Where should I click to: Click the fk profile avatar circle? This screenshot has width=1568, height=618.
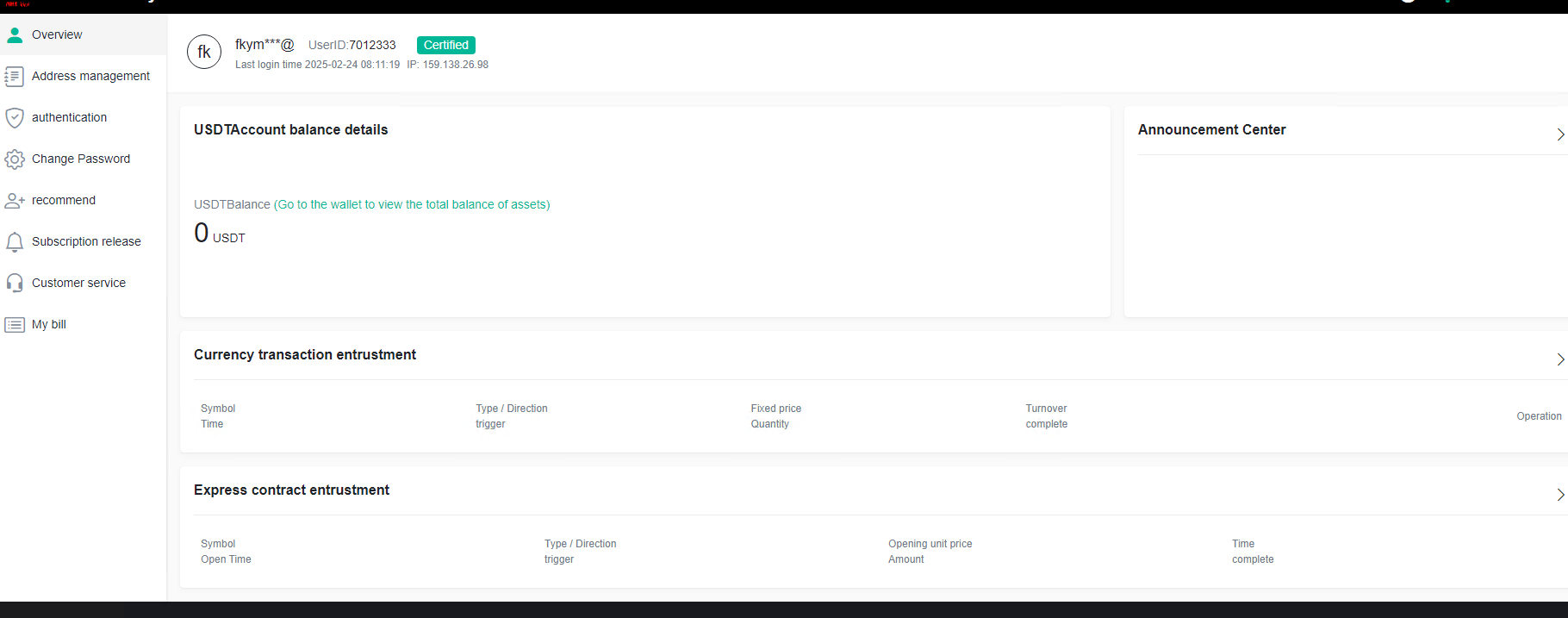click(204, 52)
